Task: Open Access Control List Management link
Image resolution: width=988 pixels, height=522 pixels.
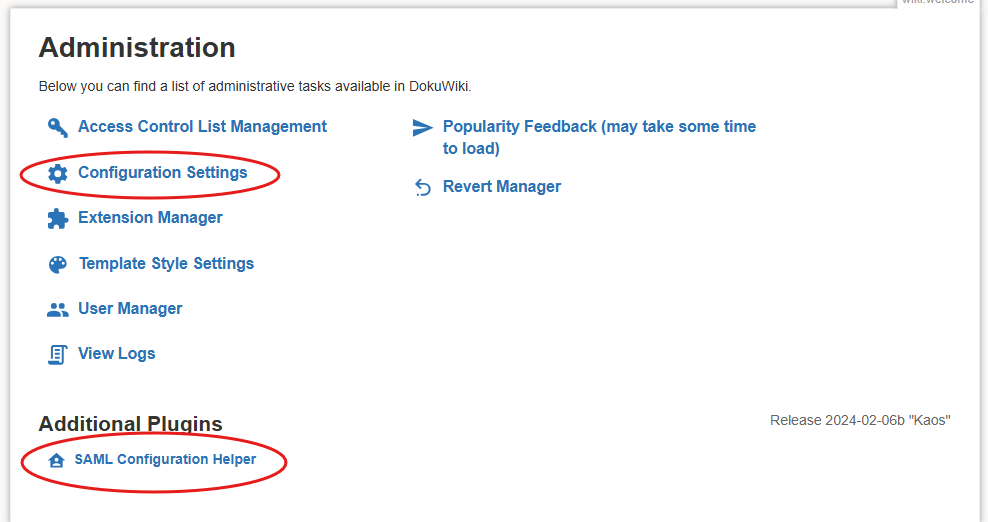Action: pos(202,127)
